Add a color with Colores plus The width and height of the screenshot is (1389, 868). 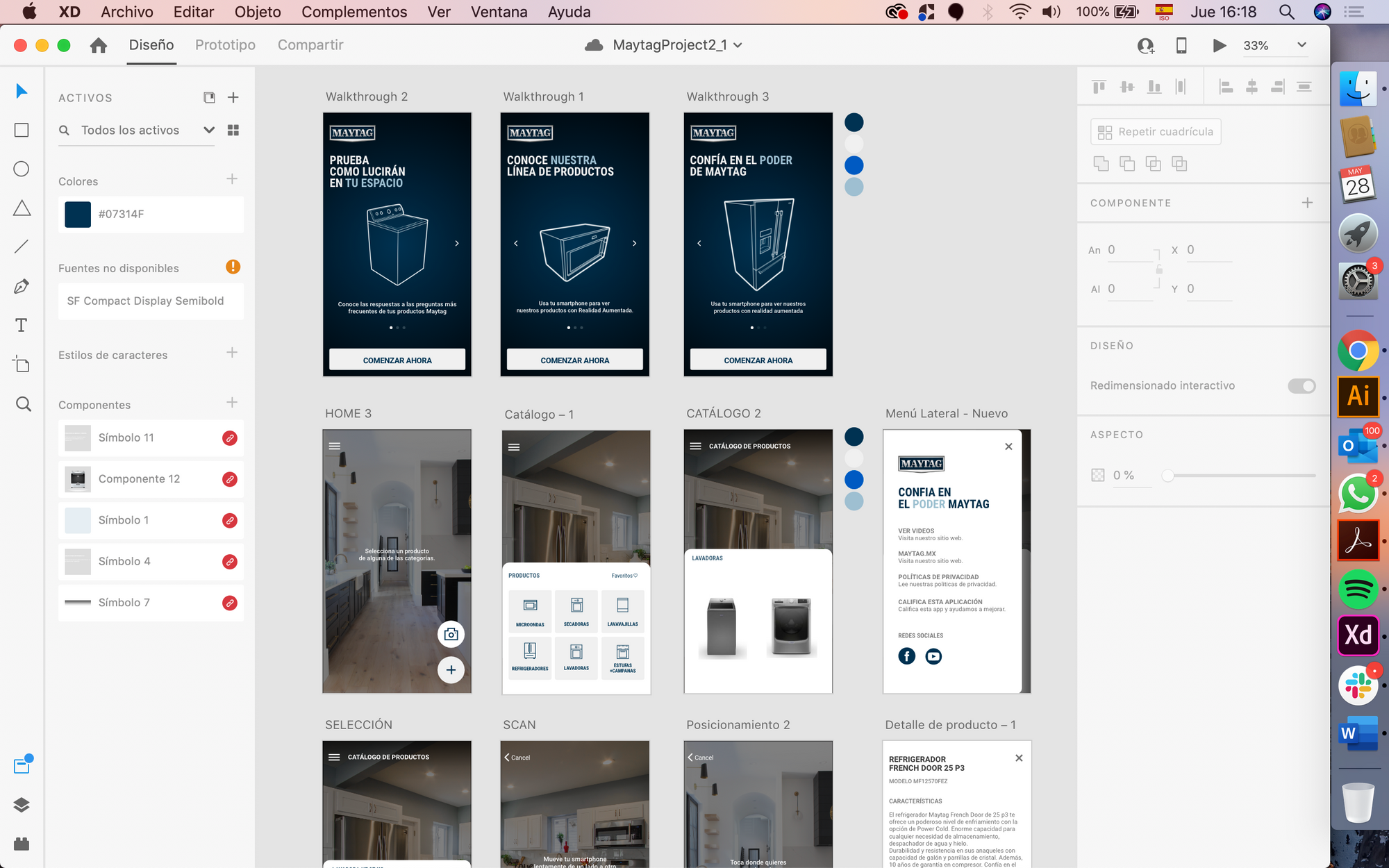[232, 179]
